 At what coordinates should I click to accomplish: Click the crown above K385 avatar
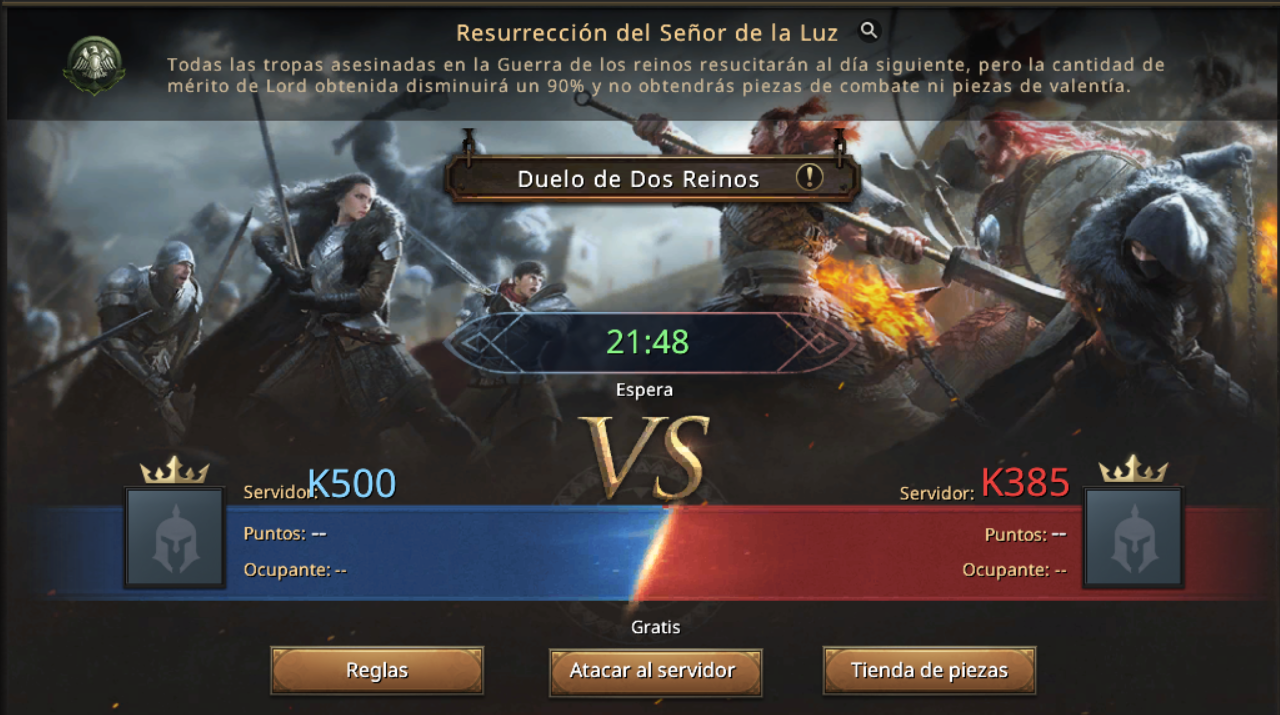[1133, 468]
